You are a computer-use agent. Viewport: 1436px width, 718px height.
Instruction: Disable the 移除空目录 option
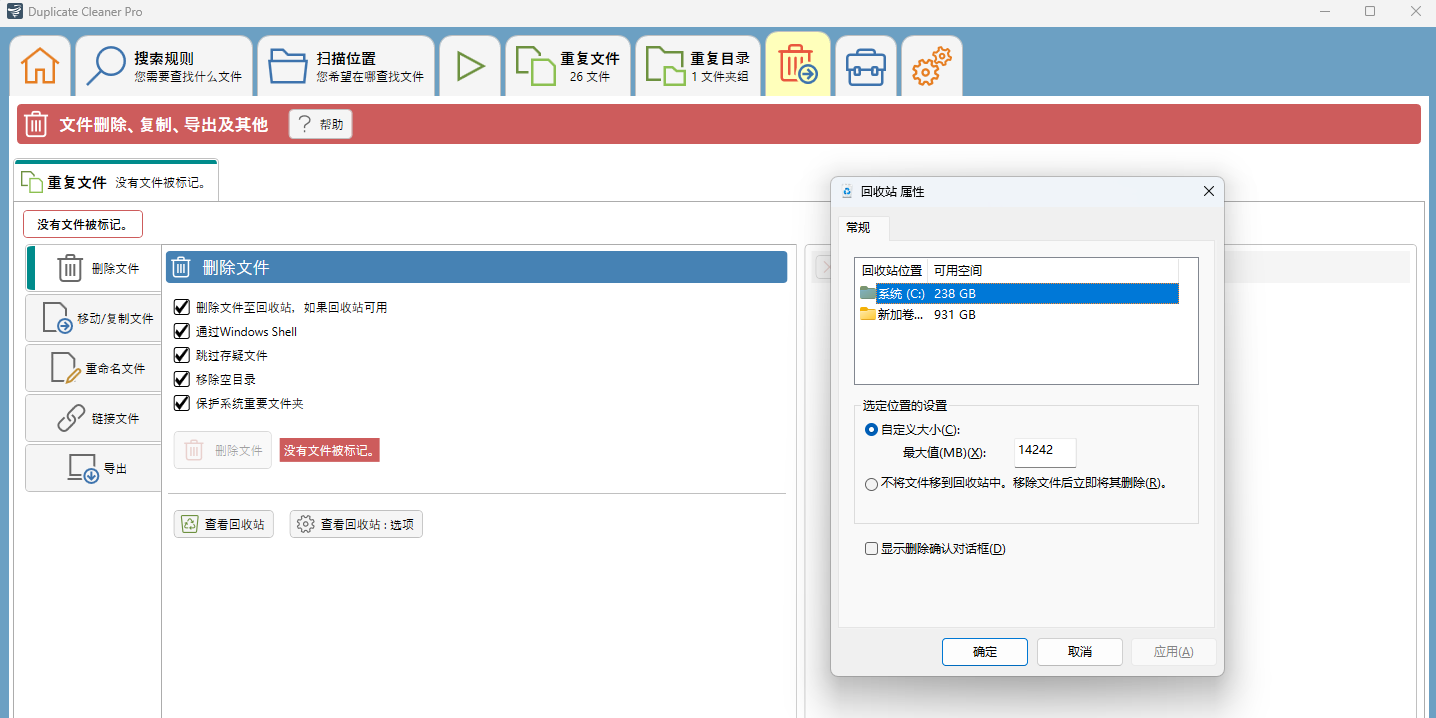pos(181,378)
